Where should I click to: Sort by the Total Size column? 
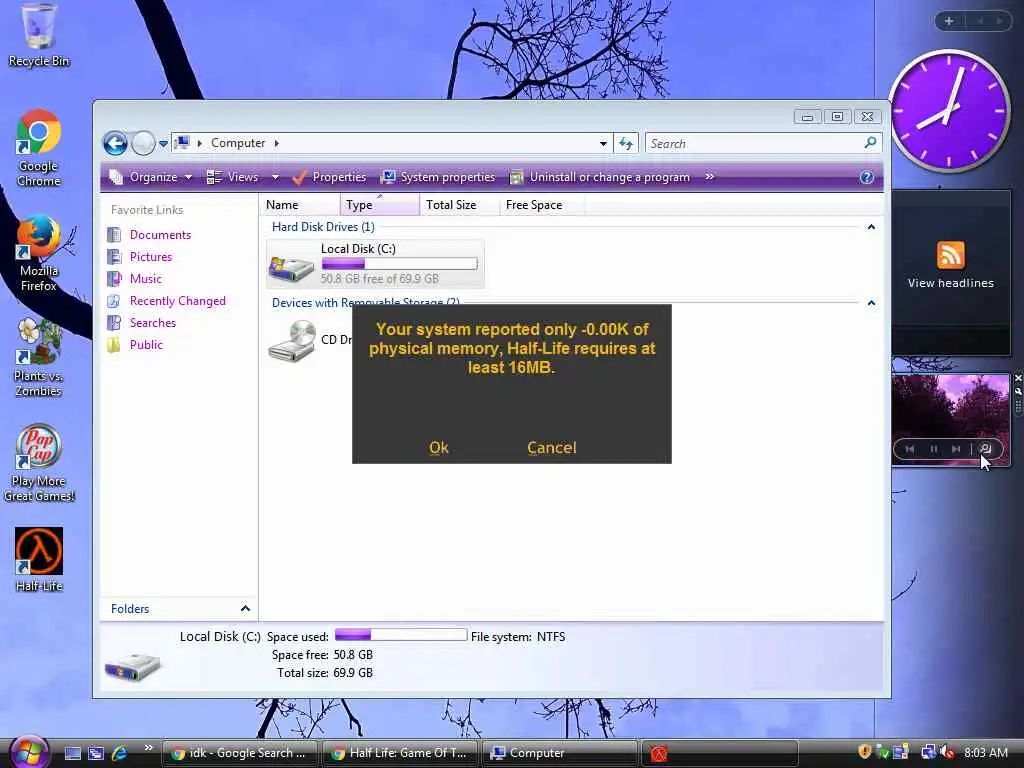460,204
